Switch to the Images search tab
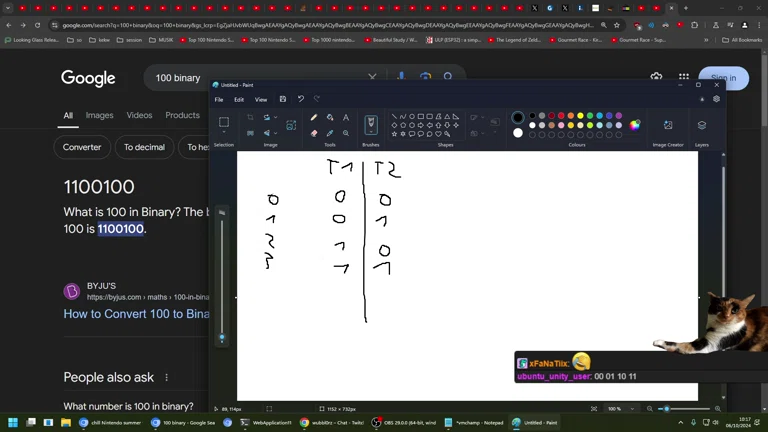Image resolution: width=768 pixels, height=432 pixels. click(99, 115)
